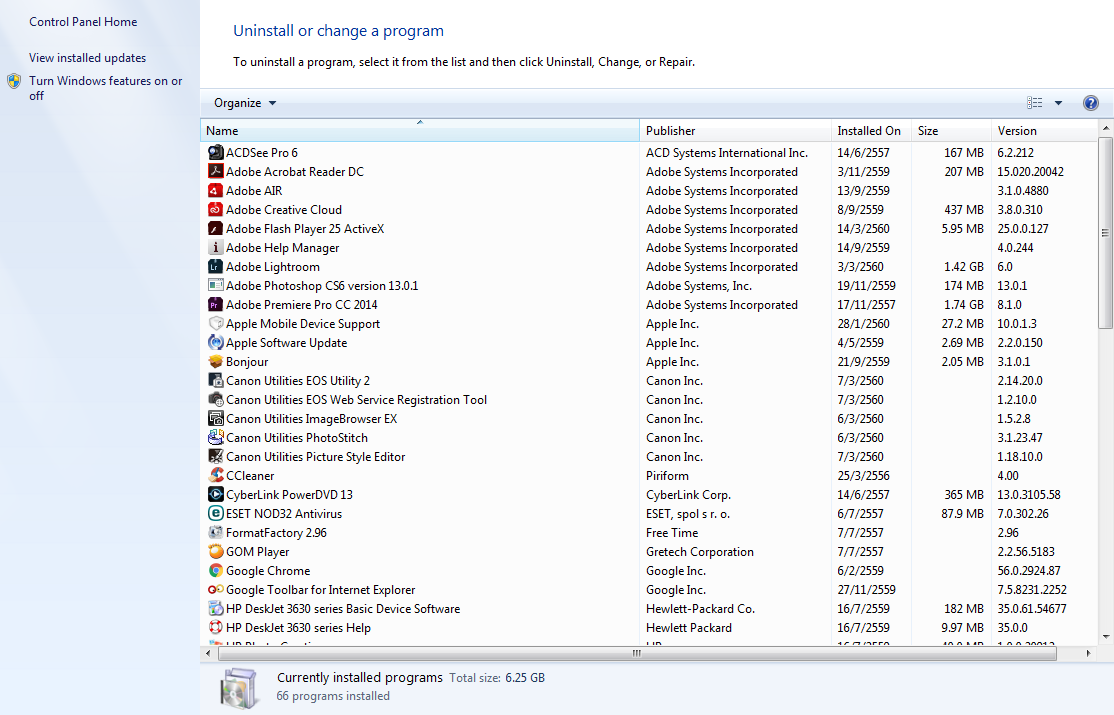Click the Adobe Premiere Pro CC 2014 icon
The image size is (1114, 715).
click(x=215, y=304)
